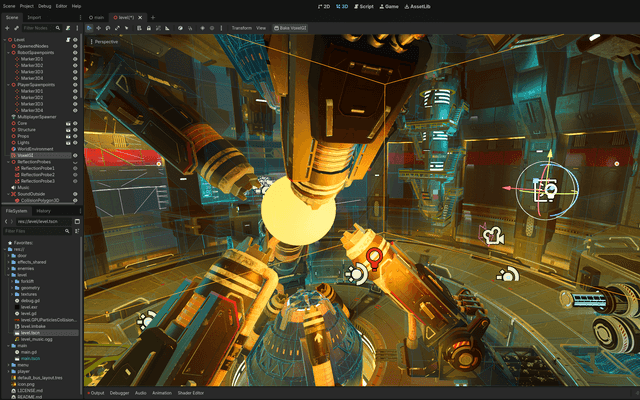Open script attached to Level node
This screenshot has height=400, width=640.
click(x=68, y=40)
